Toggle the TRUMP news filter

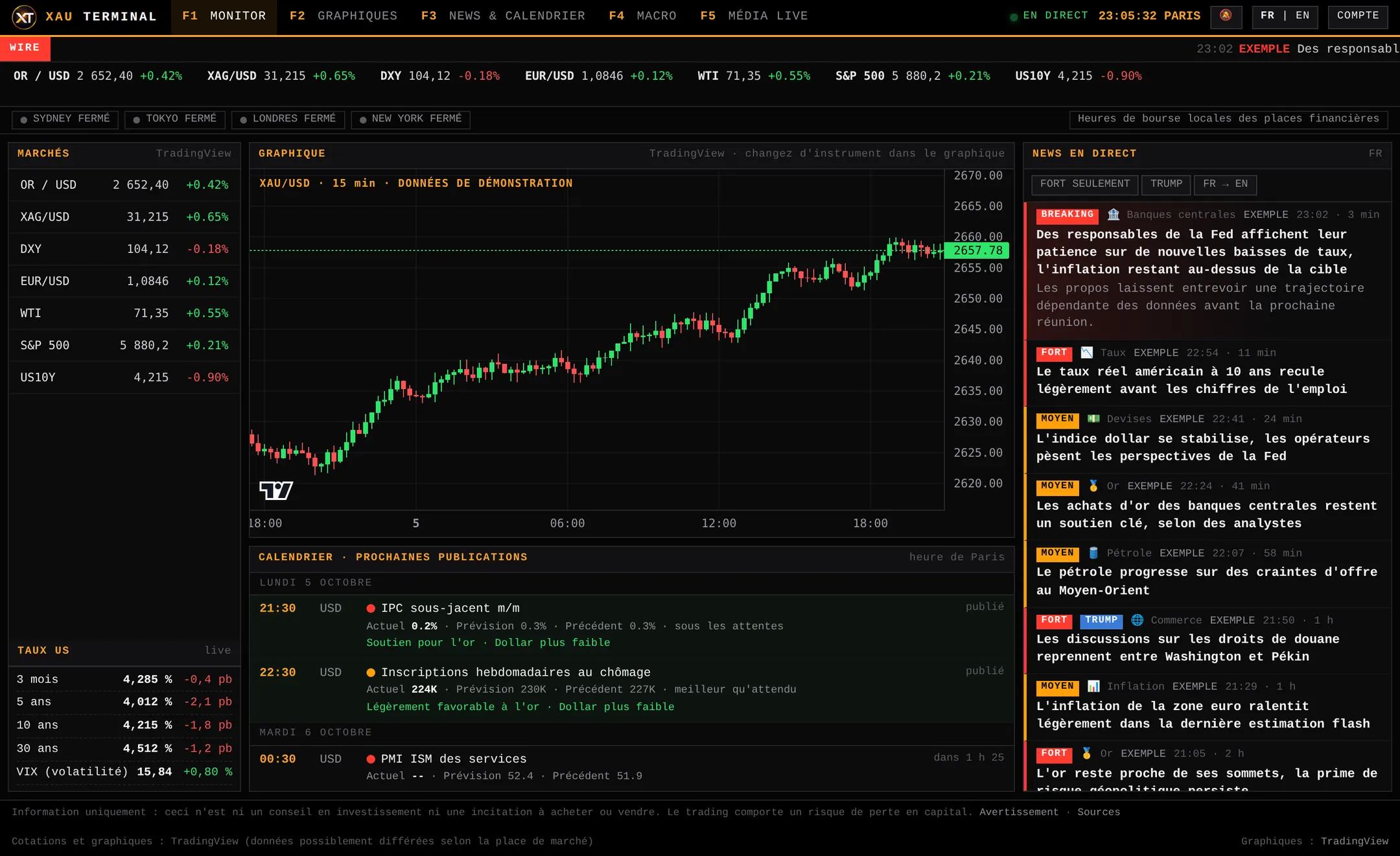[1166, 184]
